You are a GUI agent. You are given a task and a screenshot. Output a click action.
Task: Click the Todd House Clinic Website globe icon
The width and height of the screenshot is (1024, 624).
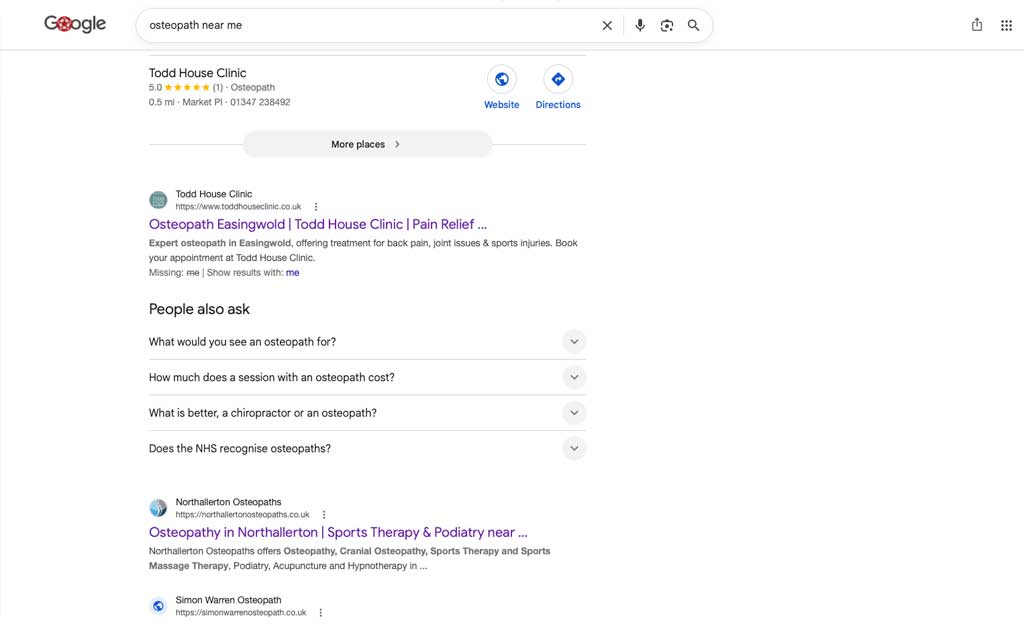point(502,79)
